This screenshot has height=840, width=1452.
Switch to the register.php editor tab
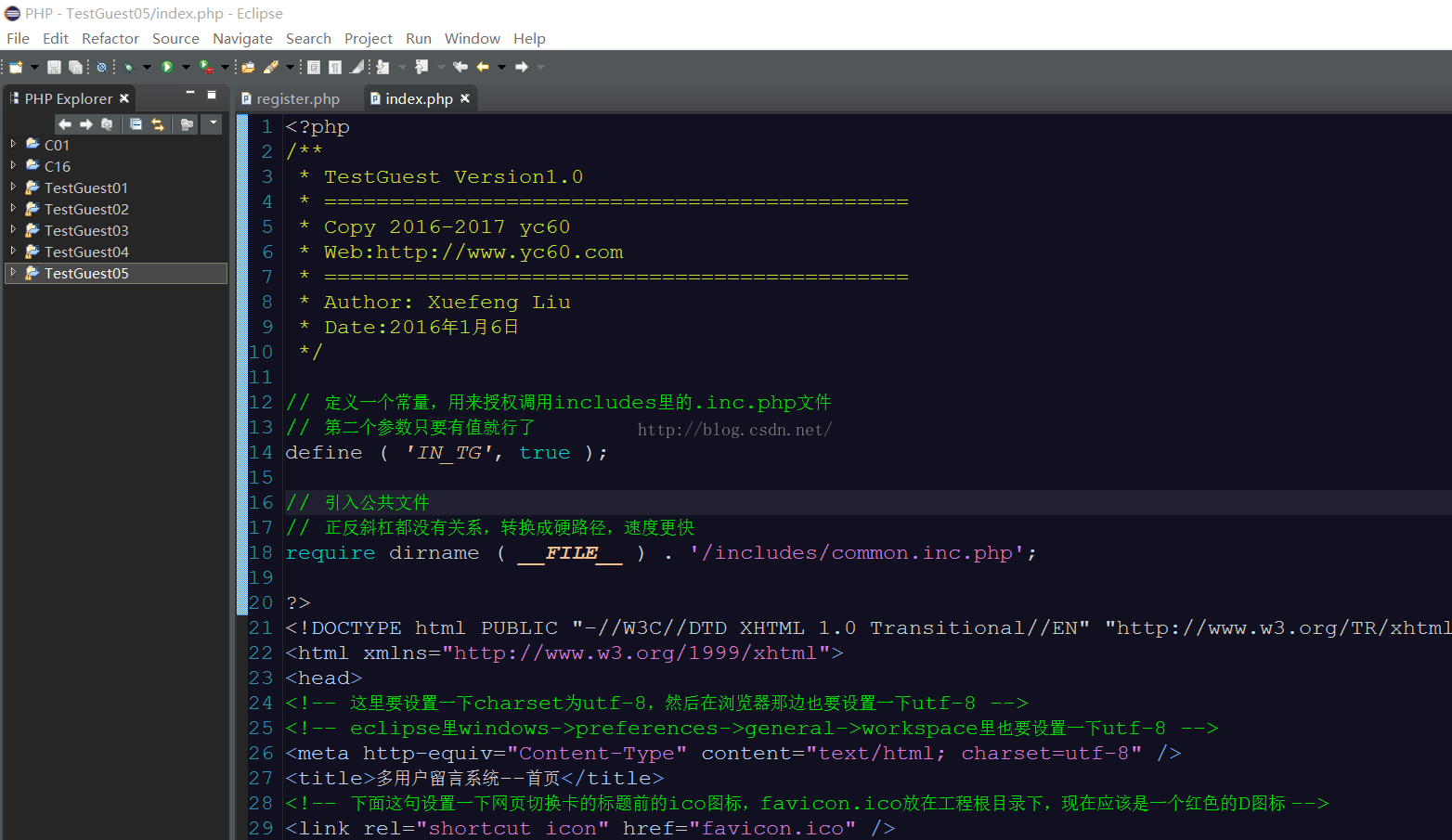(291, 98)
